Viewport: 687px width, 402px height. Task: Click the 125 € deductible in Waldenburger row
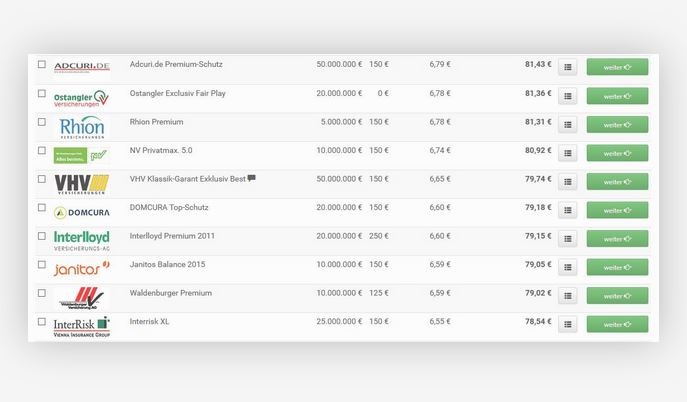pos(379,293)
